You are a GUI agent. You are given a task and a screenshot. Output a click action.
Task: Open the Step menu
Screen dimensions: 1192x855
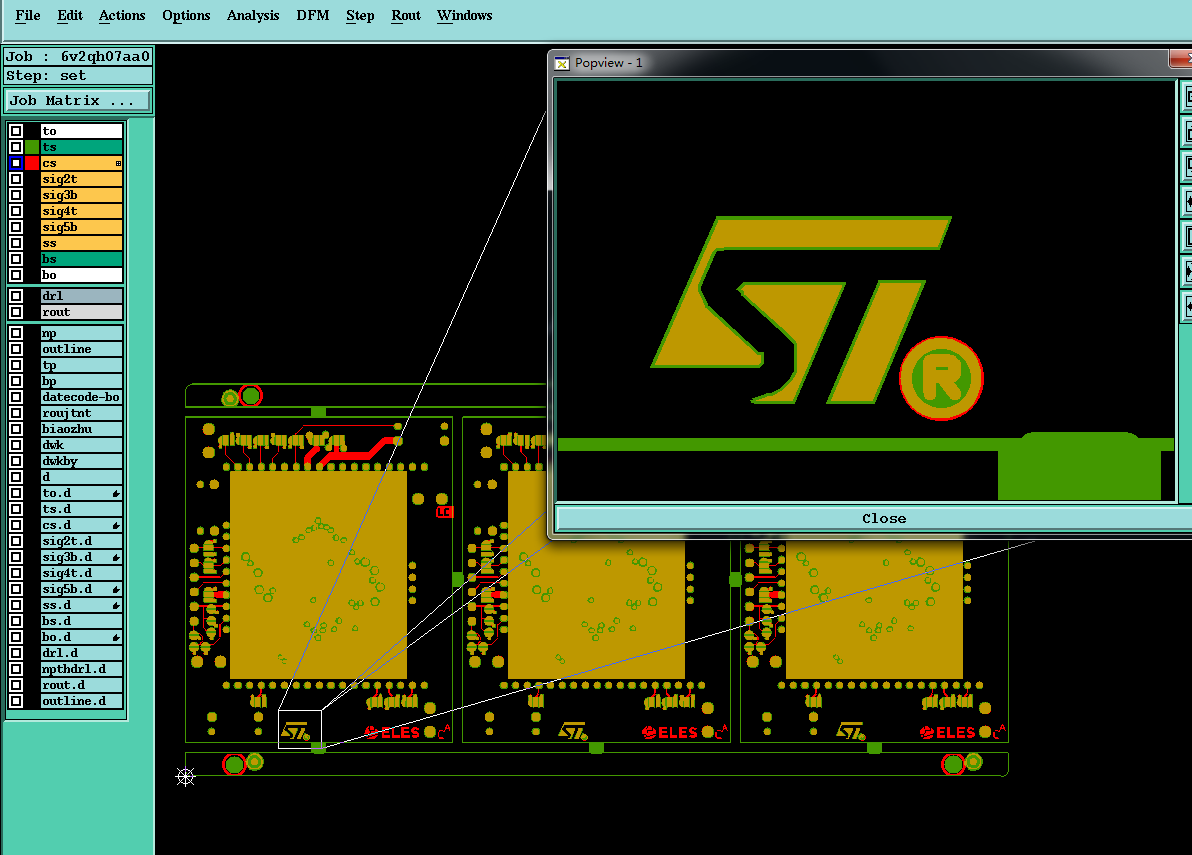click(x=360, y=15)
